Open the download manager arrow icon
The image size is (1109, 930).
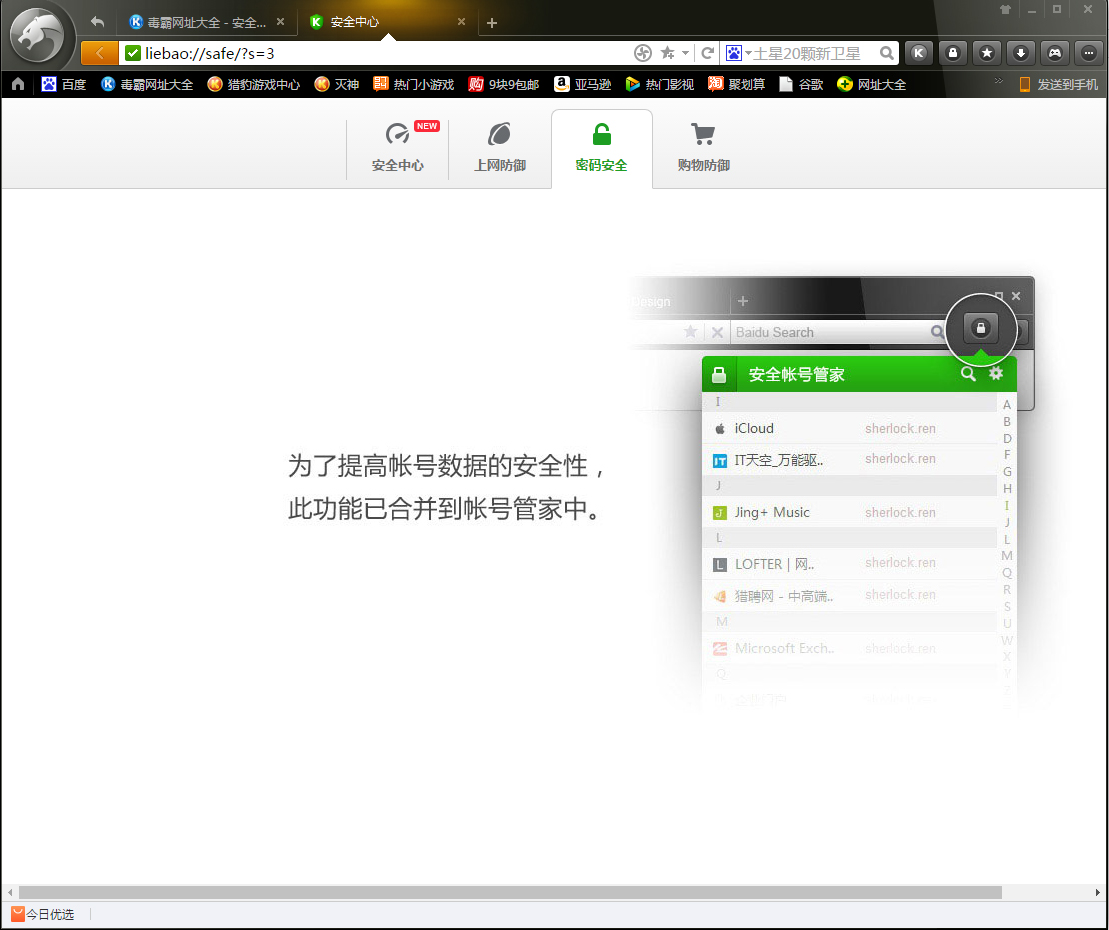[x=1021, y=53]
